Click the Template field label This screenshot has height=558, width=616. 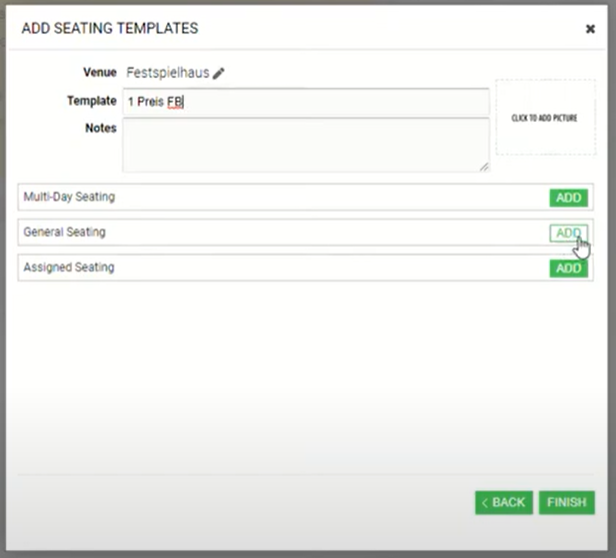[x=92, y=101]
